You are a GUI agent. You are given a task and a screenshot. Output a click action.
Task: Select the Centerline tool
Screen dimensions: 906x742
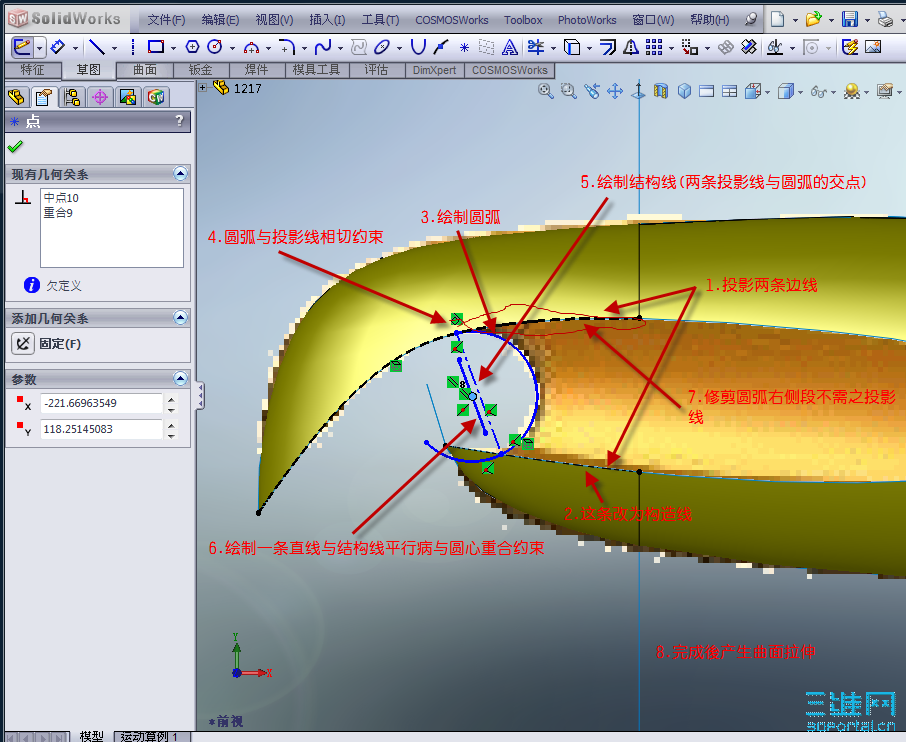[133, 47]
